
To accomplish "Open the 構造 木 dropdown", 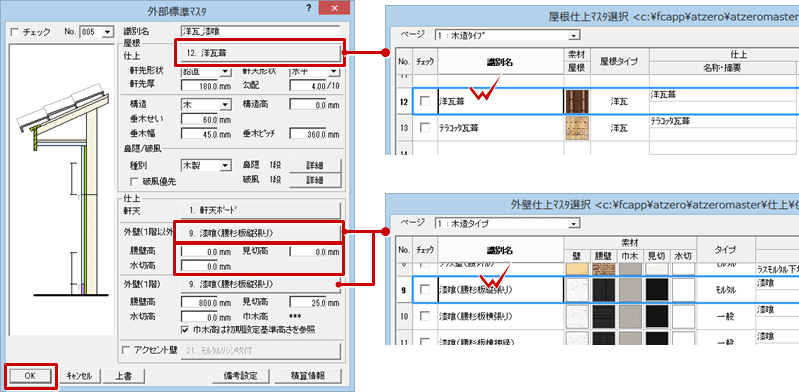I will pyautogui.click(x=226, y=104).
